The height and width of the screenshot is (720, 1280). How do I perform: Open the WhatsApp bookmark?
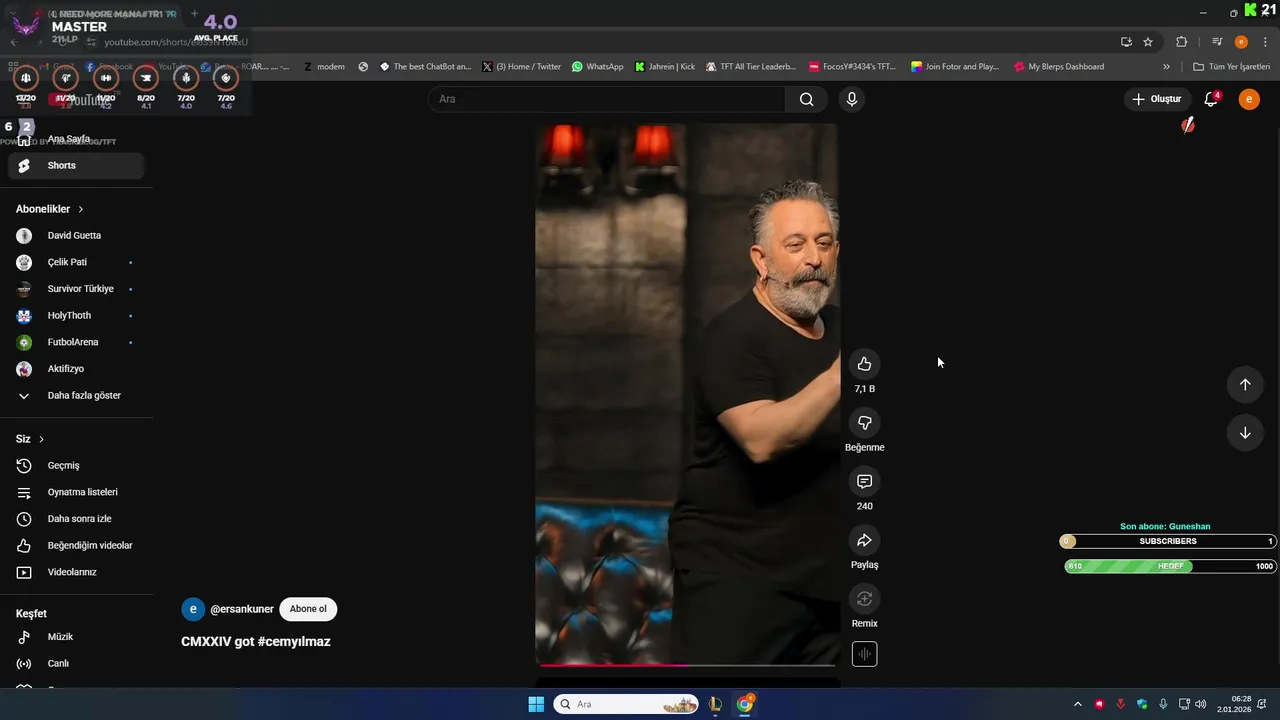click(598, 67)
